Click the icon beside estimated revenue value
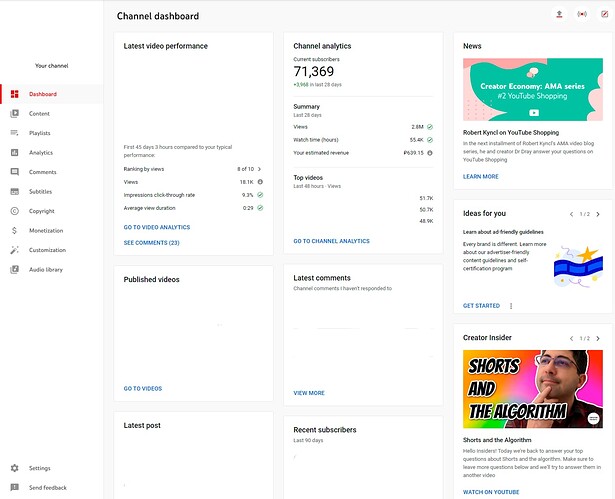615x499 pixels. [430, 153]
